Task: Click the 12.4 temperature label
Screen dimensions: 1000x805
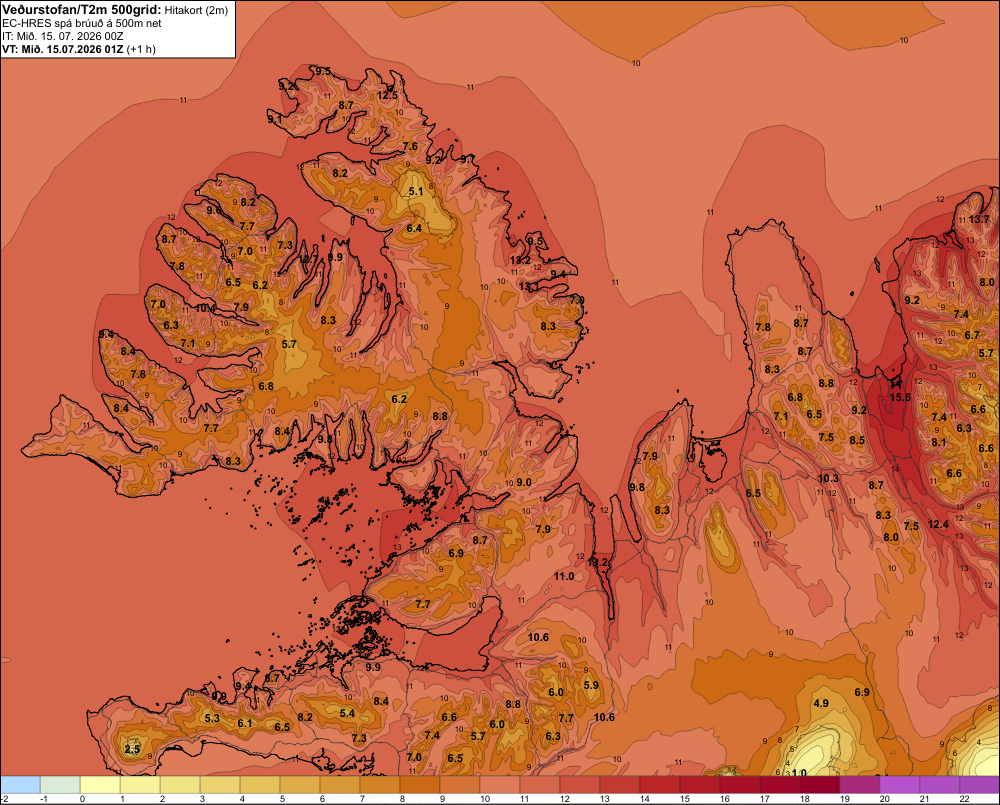Action: tap(938, 524)
